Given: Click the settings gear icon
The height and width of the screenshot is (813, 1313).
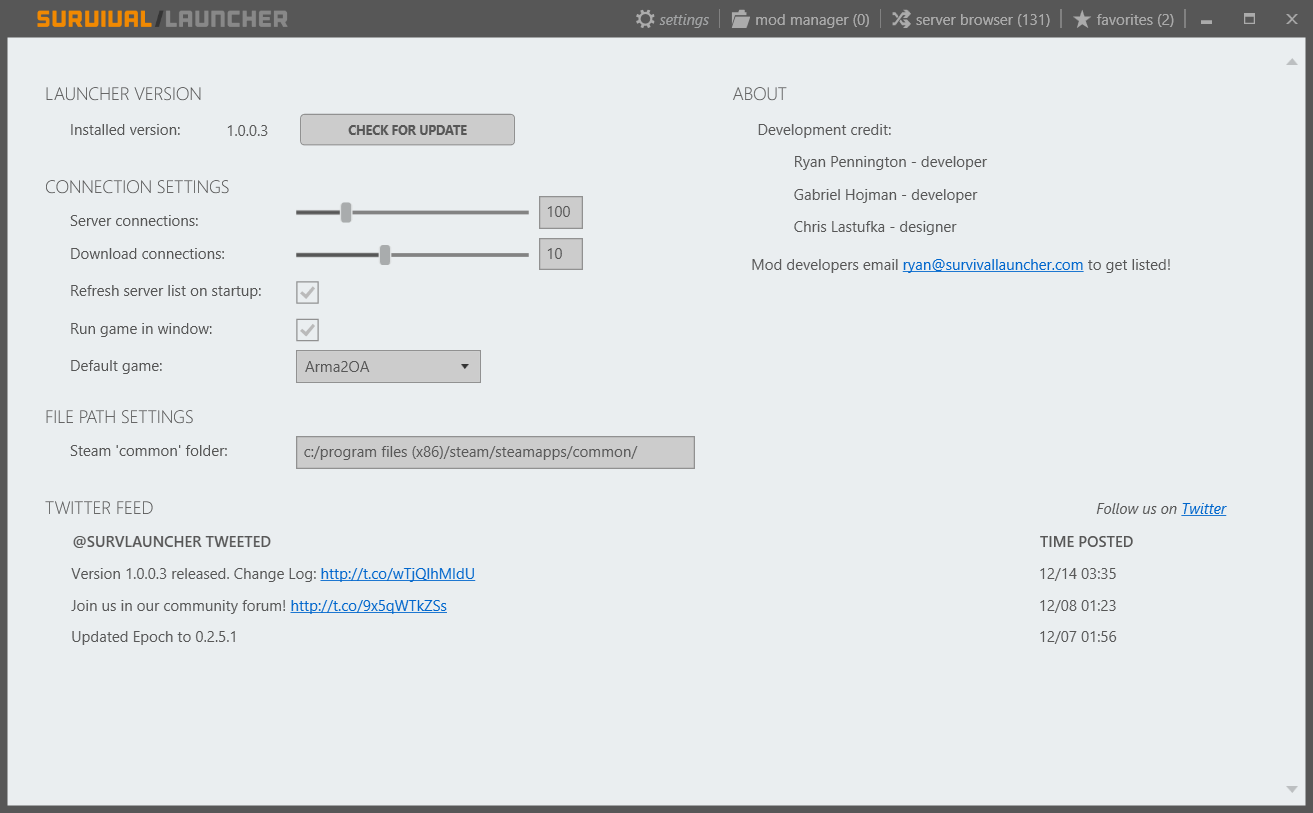Looking at the screenshot, I should tap(645, 19).
